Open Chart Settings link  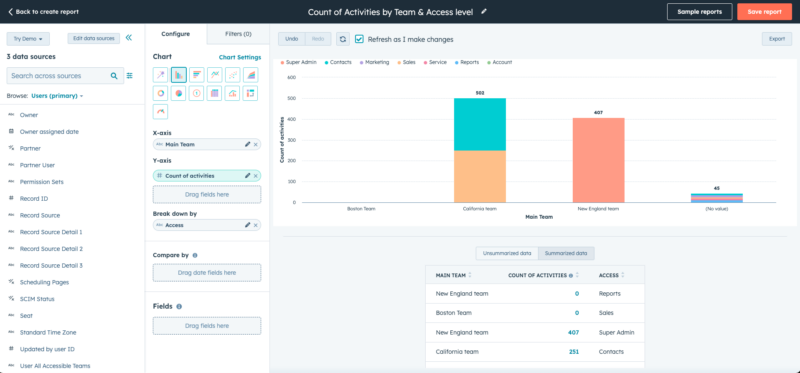click(x=240, y=57)
